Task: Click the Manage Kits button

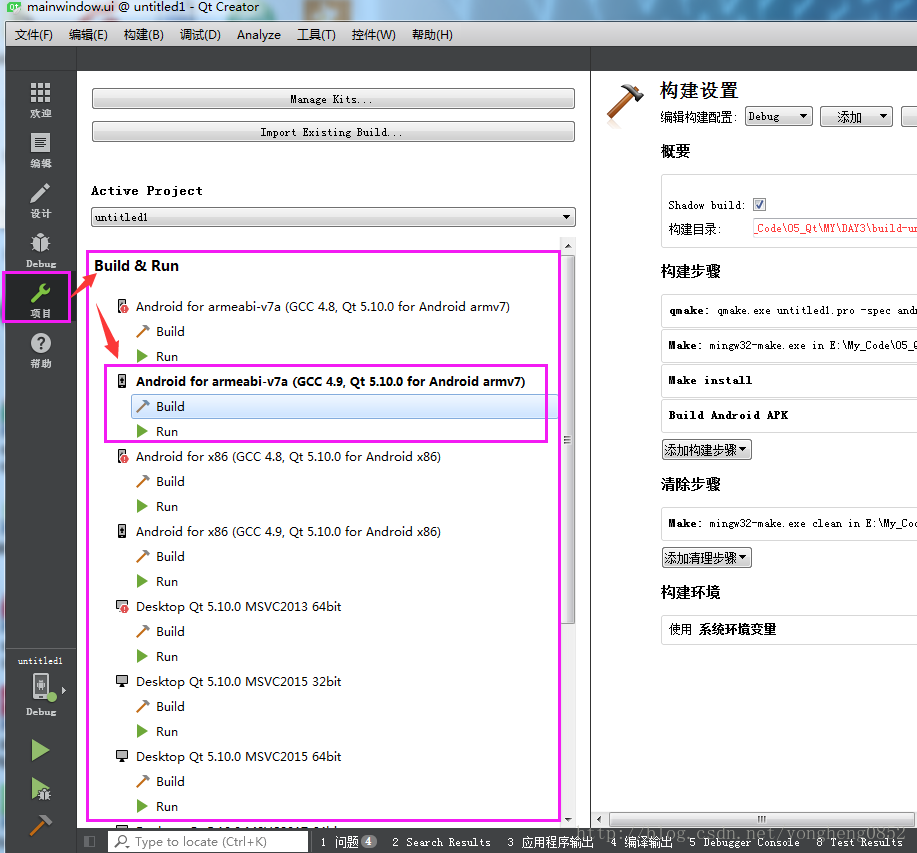Action: 333,99
